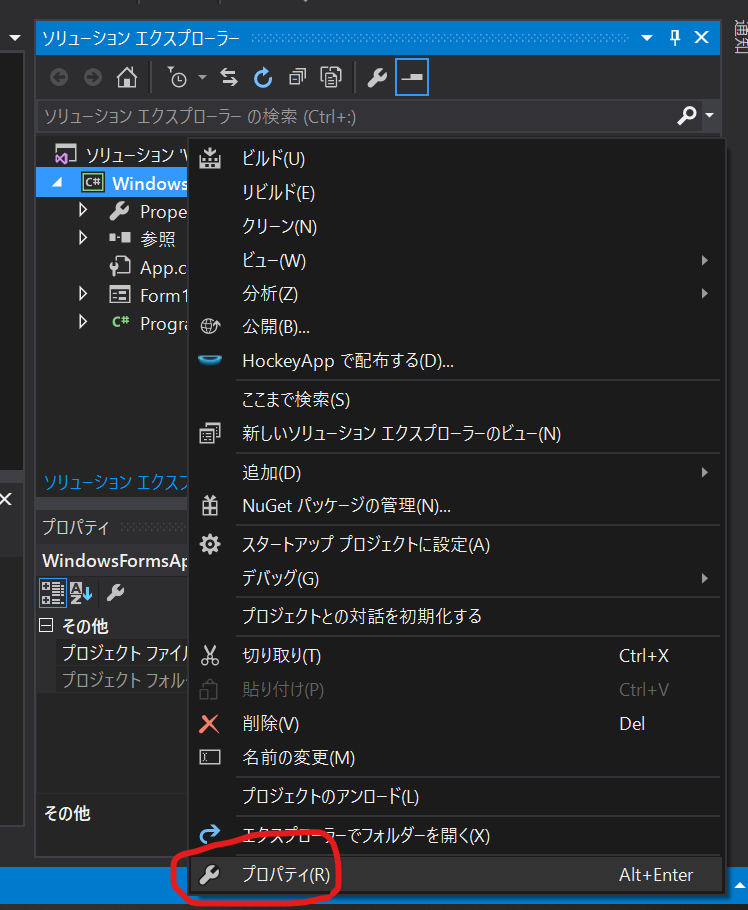
Task: Toggle auto-hide pin for Solution Explorer
Action: coord(675,38)
